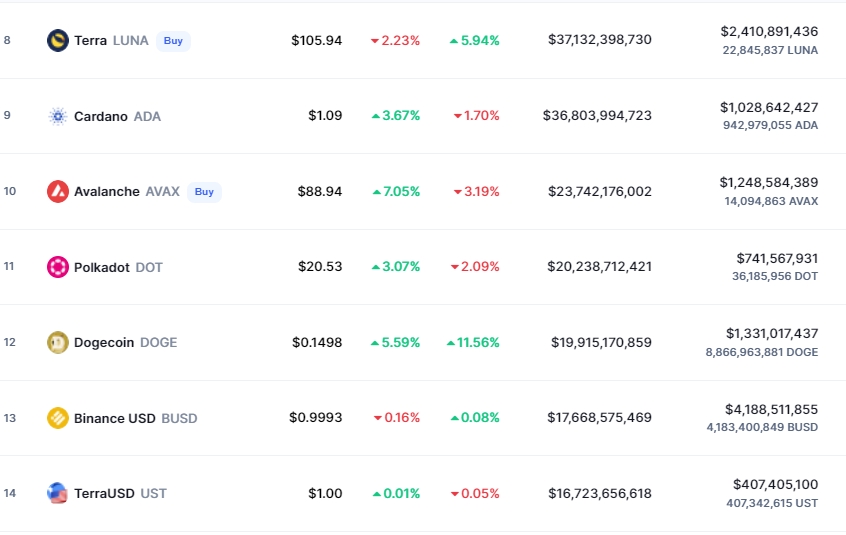846x535 pixels.
Task: Click the Dogecoin coin logo
Action: coord(58,342)
